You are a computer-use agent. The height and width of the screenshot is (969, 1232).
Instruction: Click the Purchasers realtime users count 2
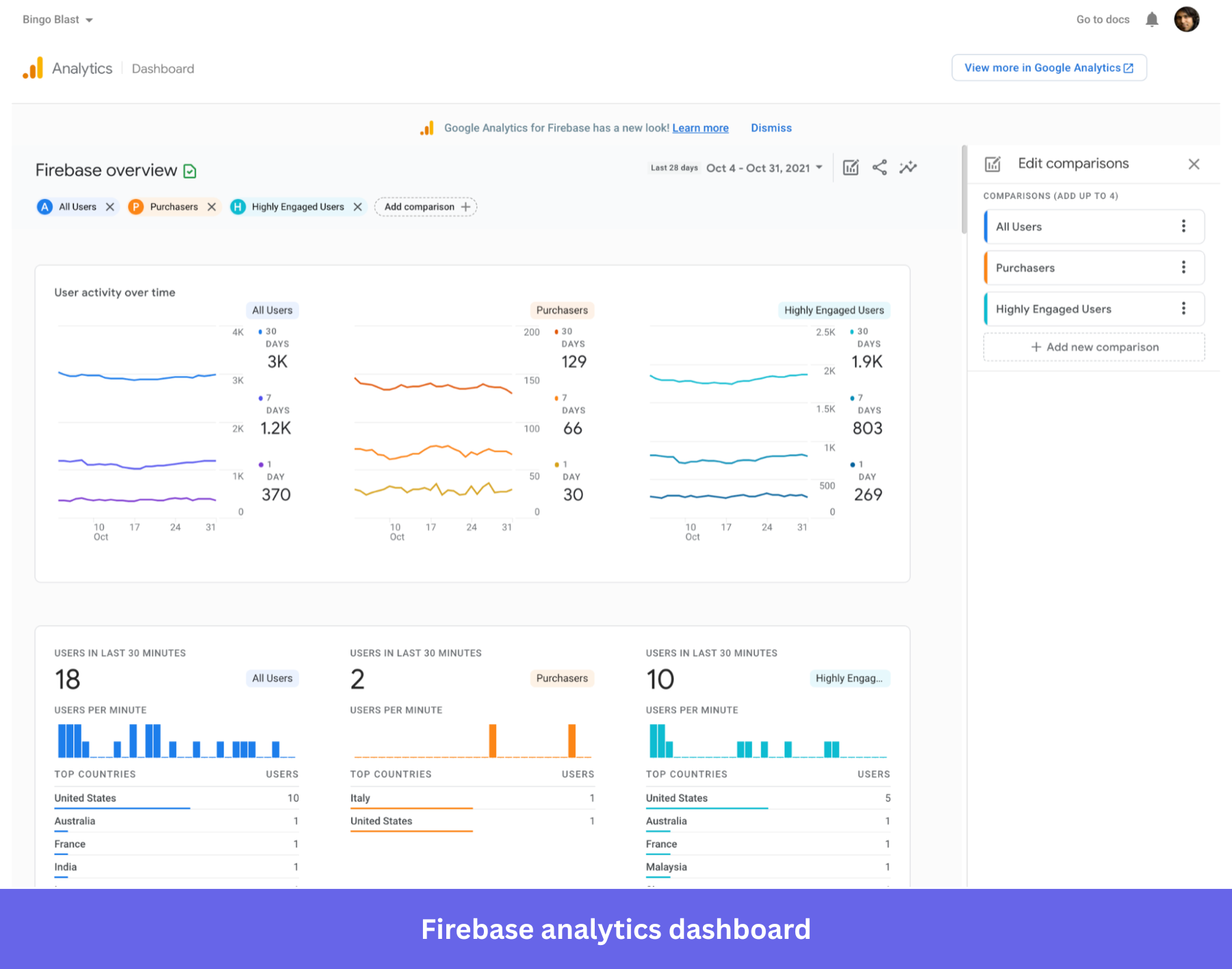click(x=357, y=680)
